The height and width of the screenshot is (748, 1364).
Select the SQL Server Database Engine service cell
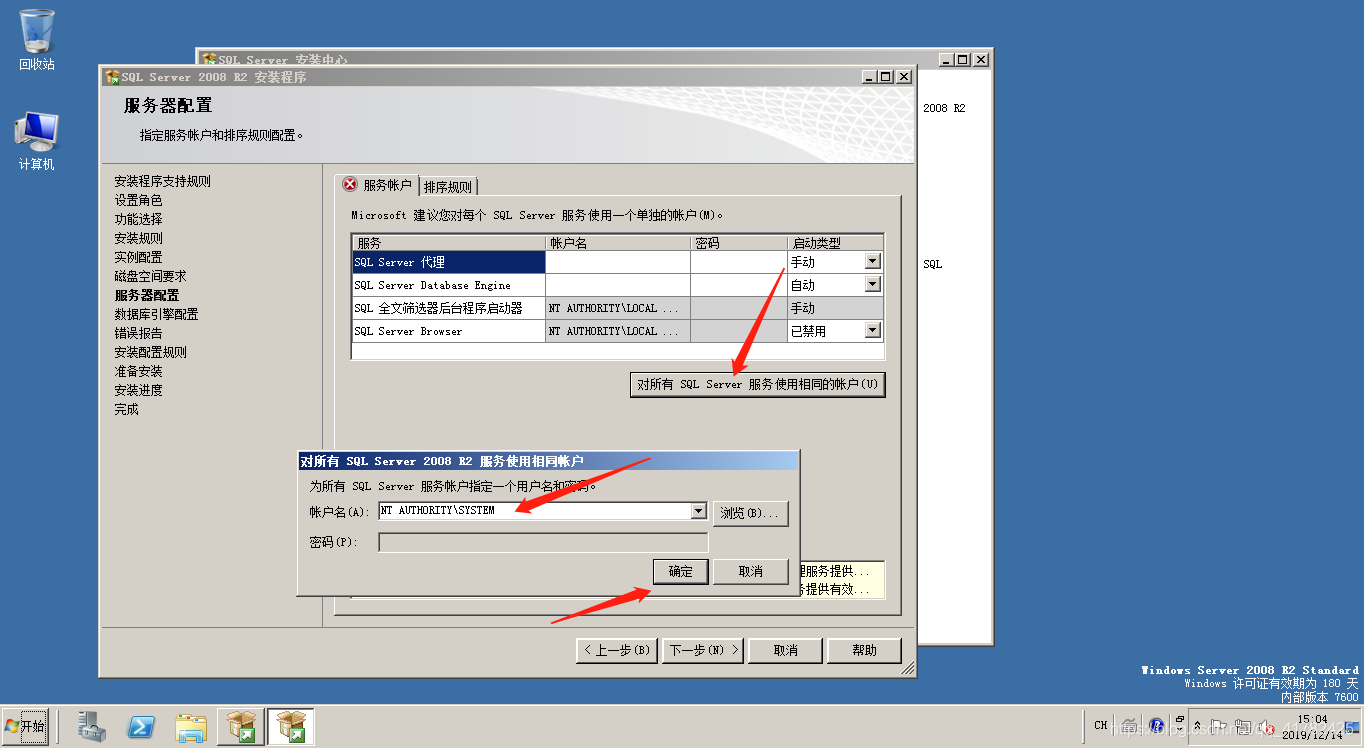pos(448,285)
